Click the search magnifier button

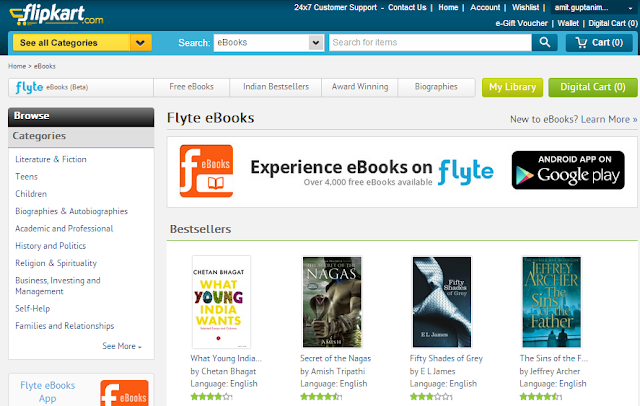(544, 42)
